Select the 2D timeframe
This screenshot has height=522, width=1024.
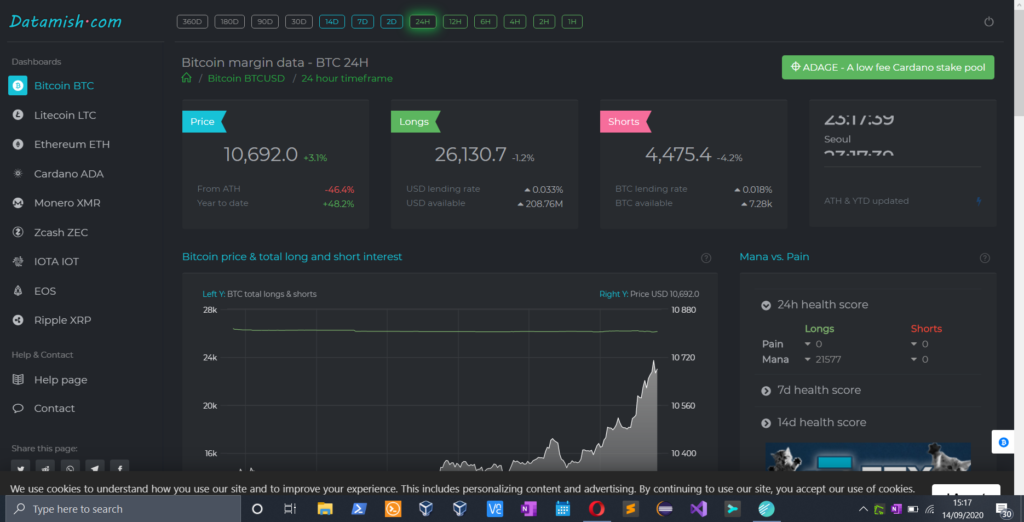(x=392, y=22)
